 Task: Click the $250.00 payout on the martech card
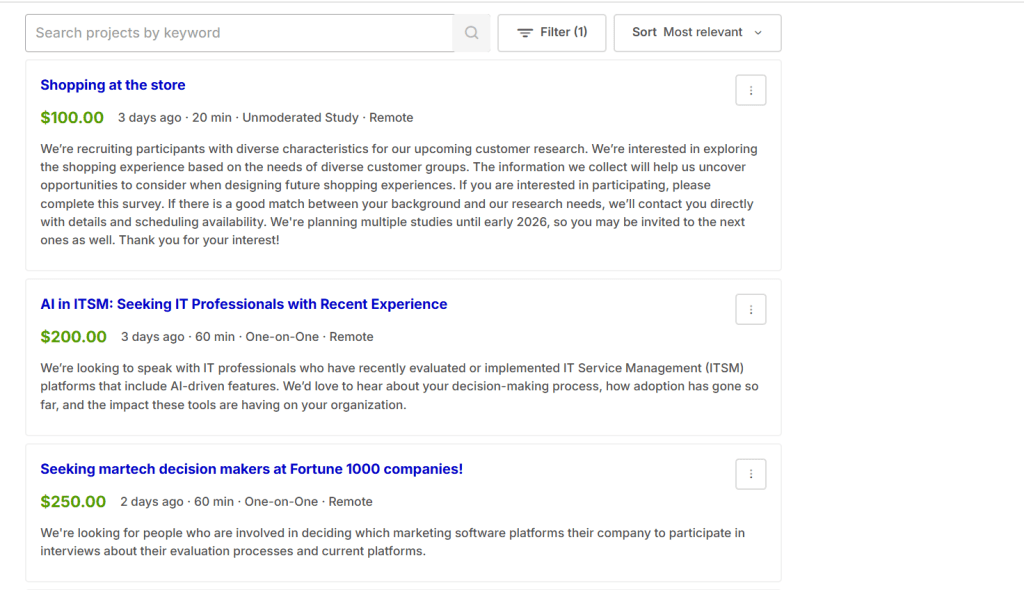tap(73, 501)
